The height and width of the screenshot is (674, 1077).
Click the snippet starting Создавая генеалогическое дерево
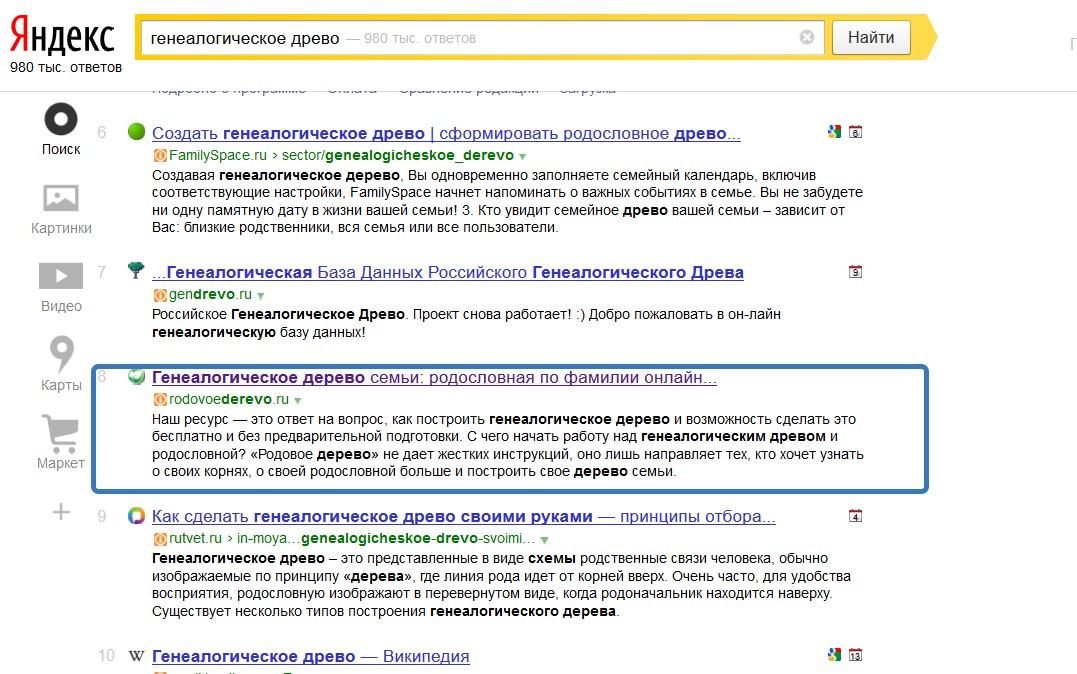[x=508, y=201]
